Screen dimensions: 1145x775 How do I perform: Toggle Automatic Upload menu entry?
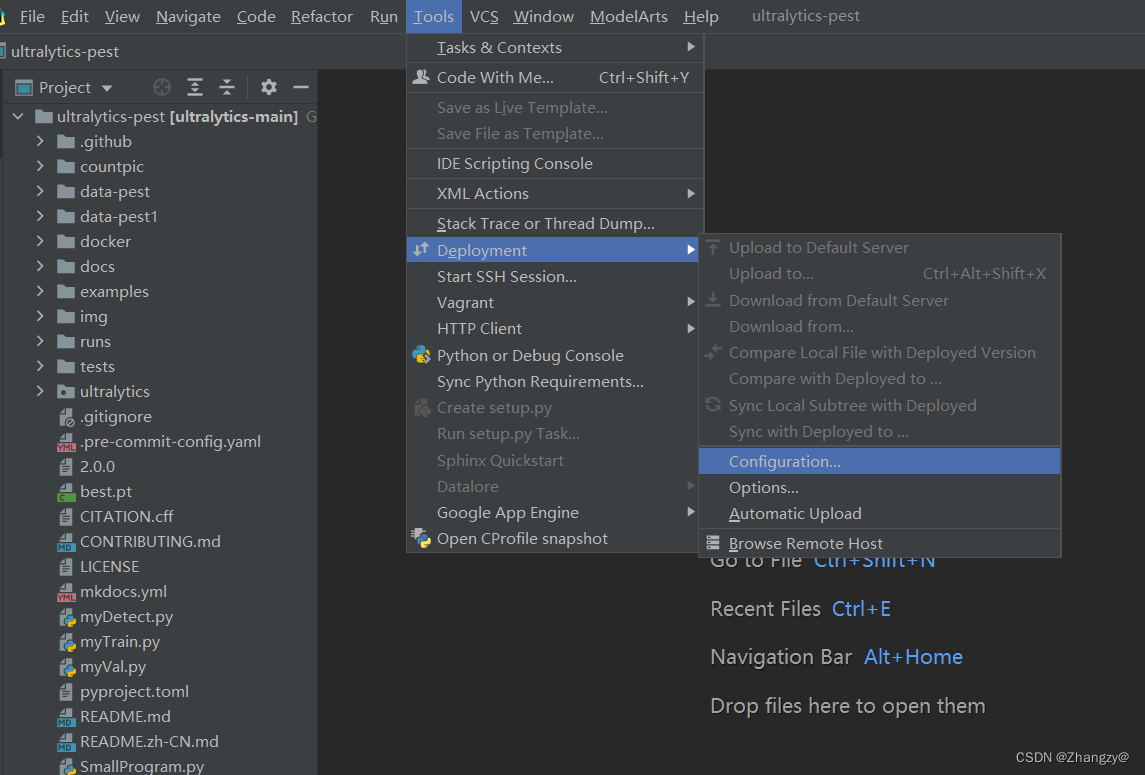879,514
